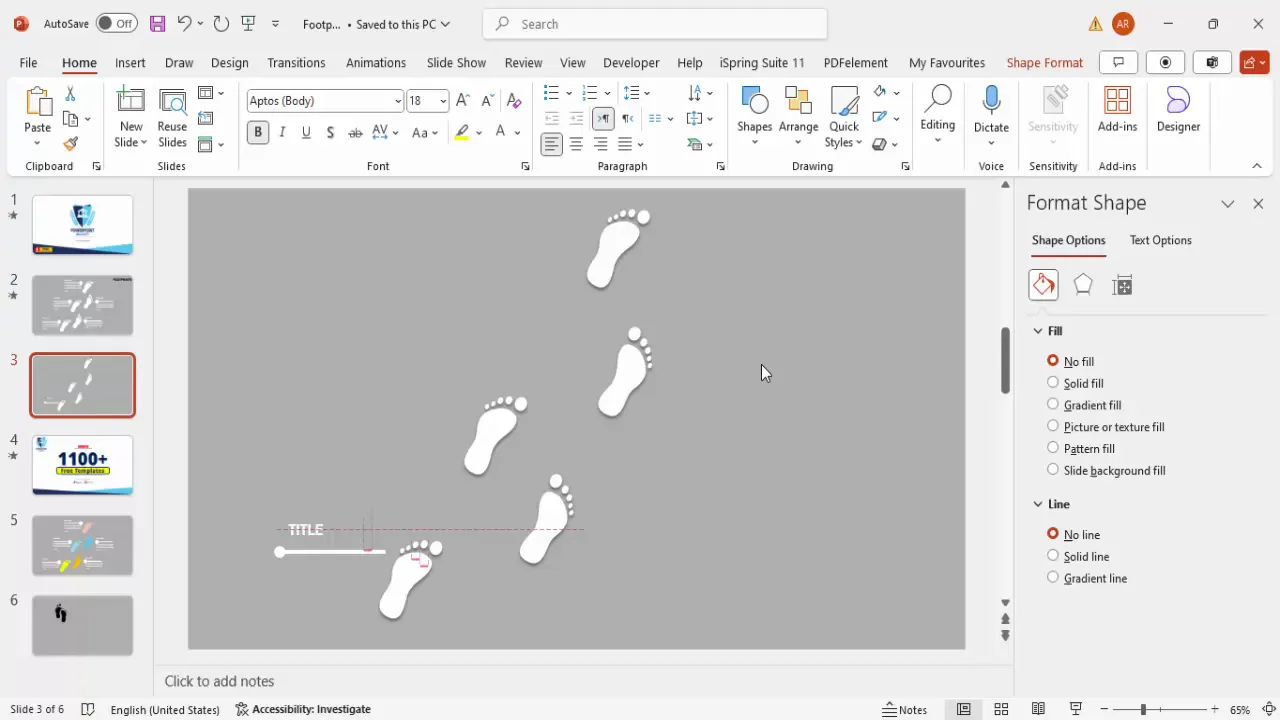Decrease font size with smaller A icon
The width and height of the screenshot is (1280, 720).
488,100
